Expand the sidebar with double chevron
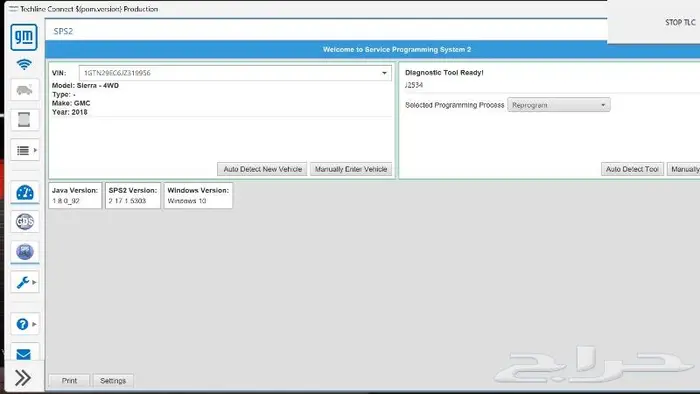Image resolution: width=700 pixels, height=394 pixels. coord(23,377)
